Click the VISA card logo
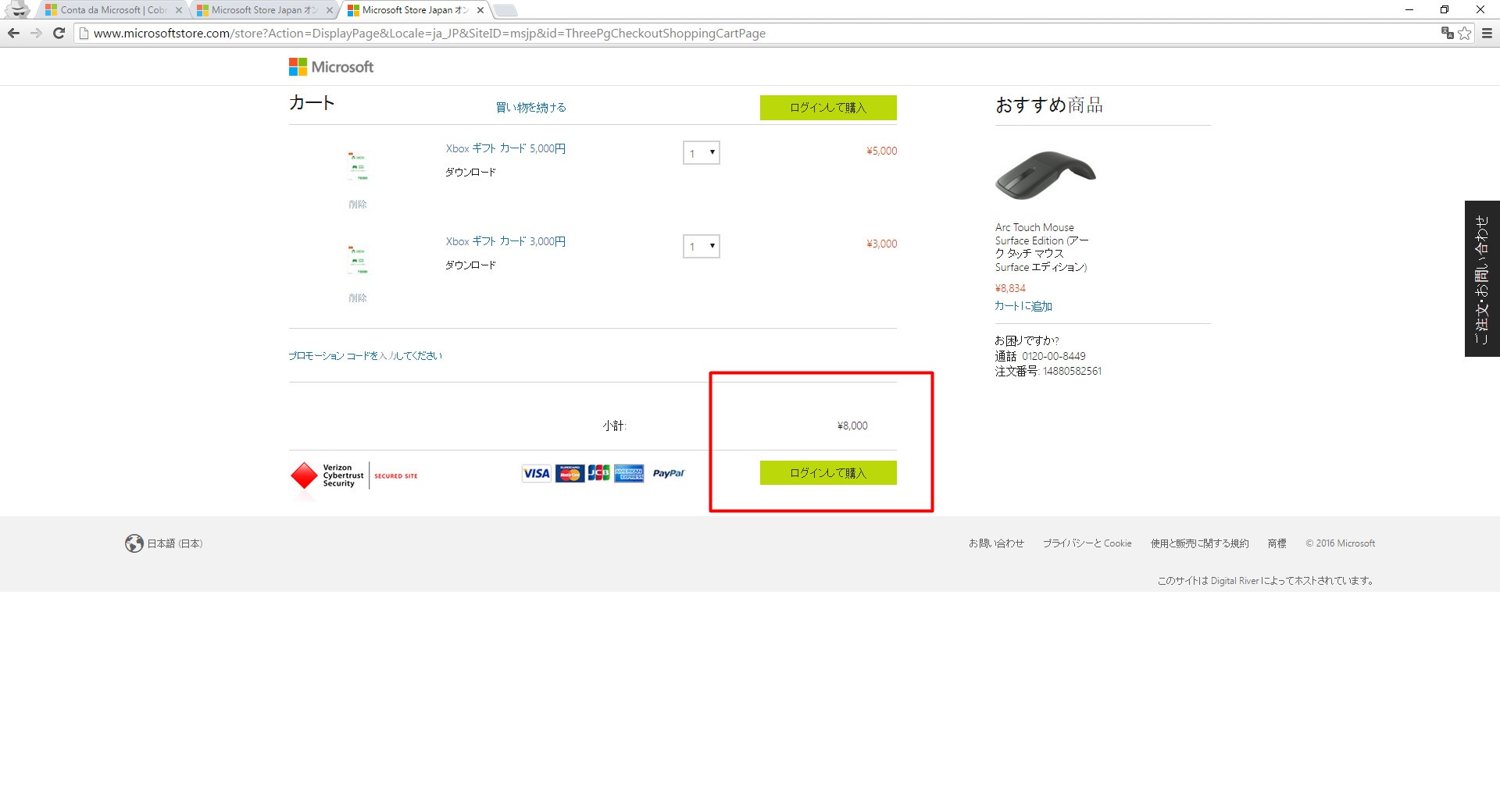This screenshot has width=1500, height=812. [x=536, y=473]
